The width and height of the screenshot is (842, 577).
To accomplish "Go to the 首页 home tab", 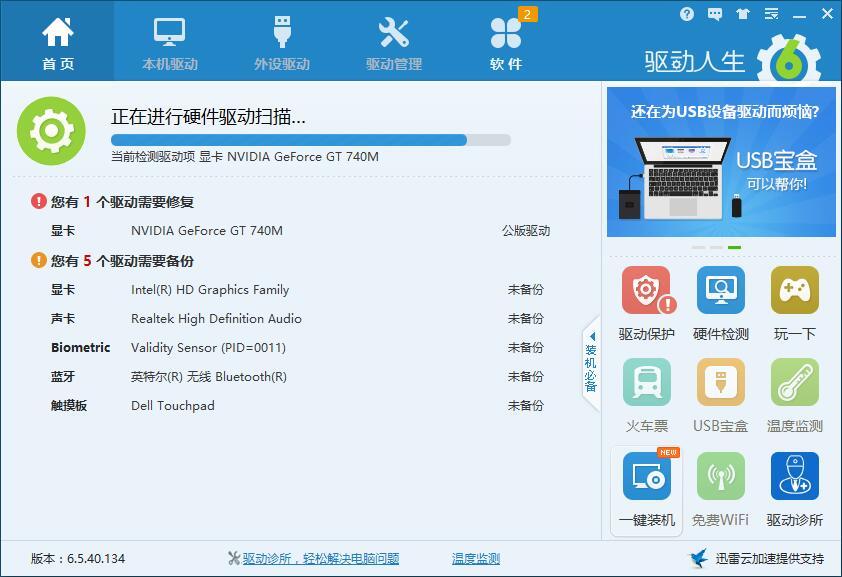I will 57,41.
